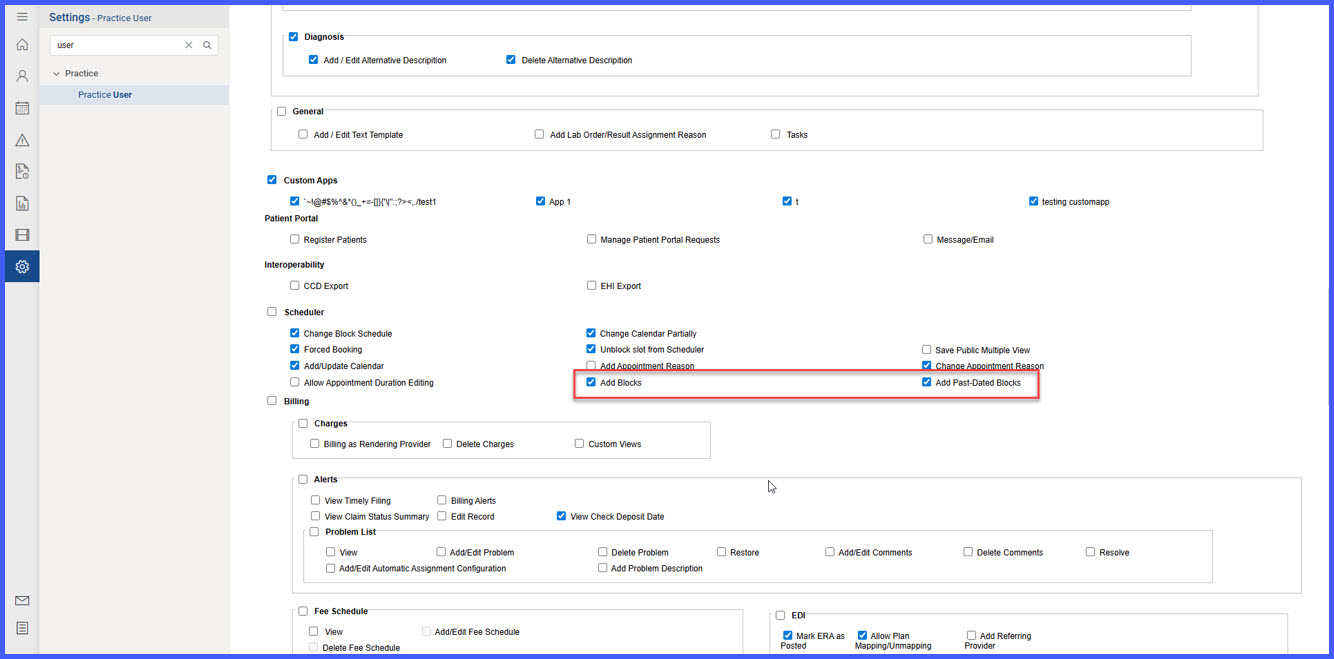Enable Allow Appointment Duration Editing
The height and width of the screenshot is (659, 1334).
[x=294, y=382]
